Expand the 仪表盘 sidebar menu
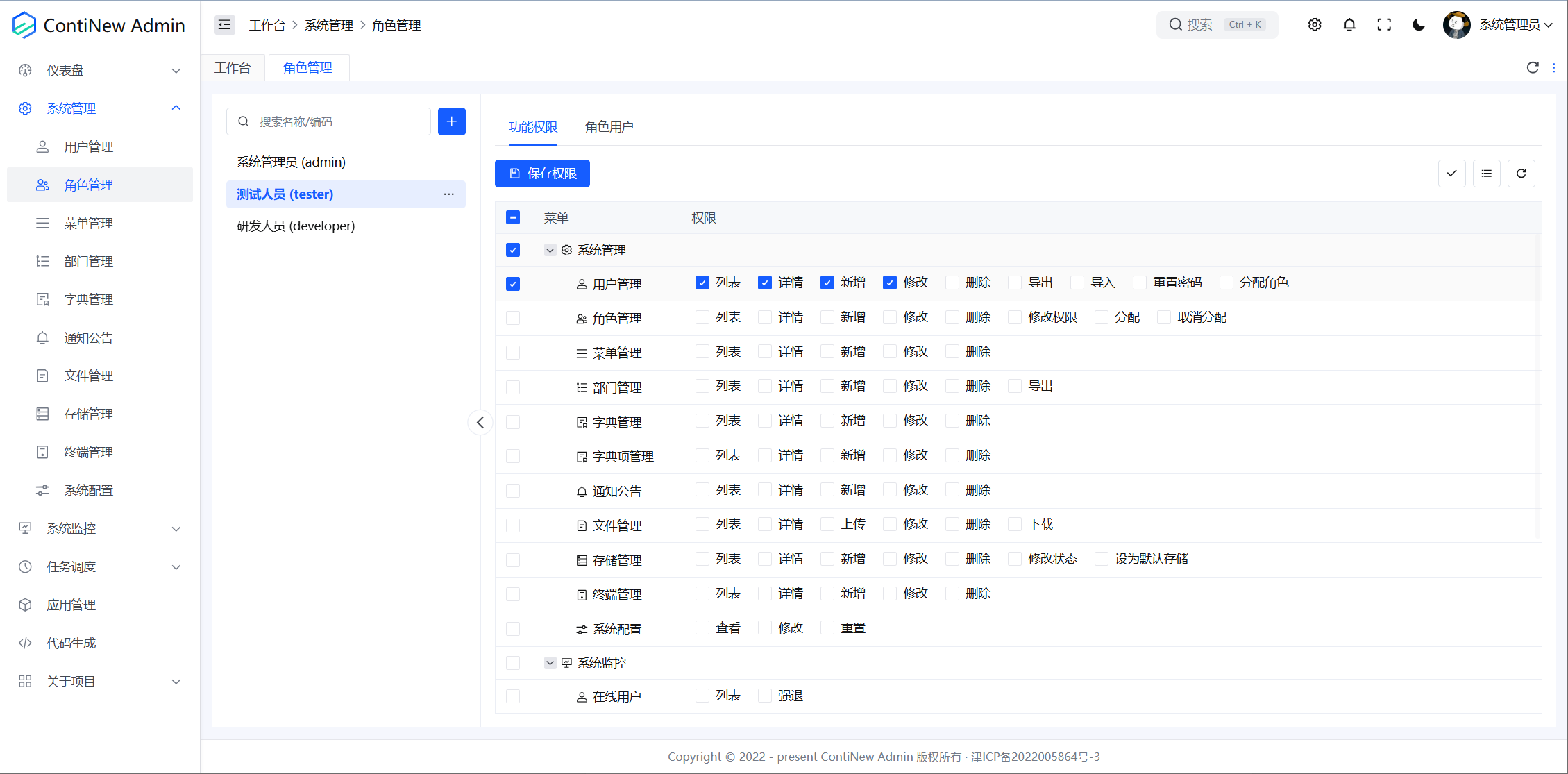This screenshot has width=1568, height=774. click(x=100, y=70)
